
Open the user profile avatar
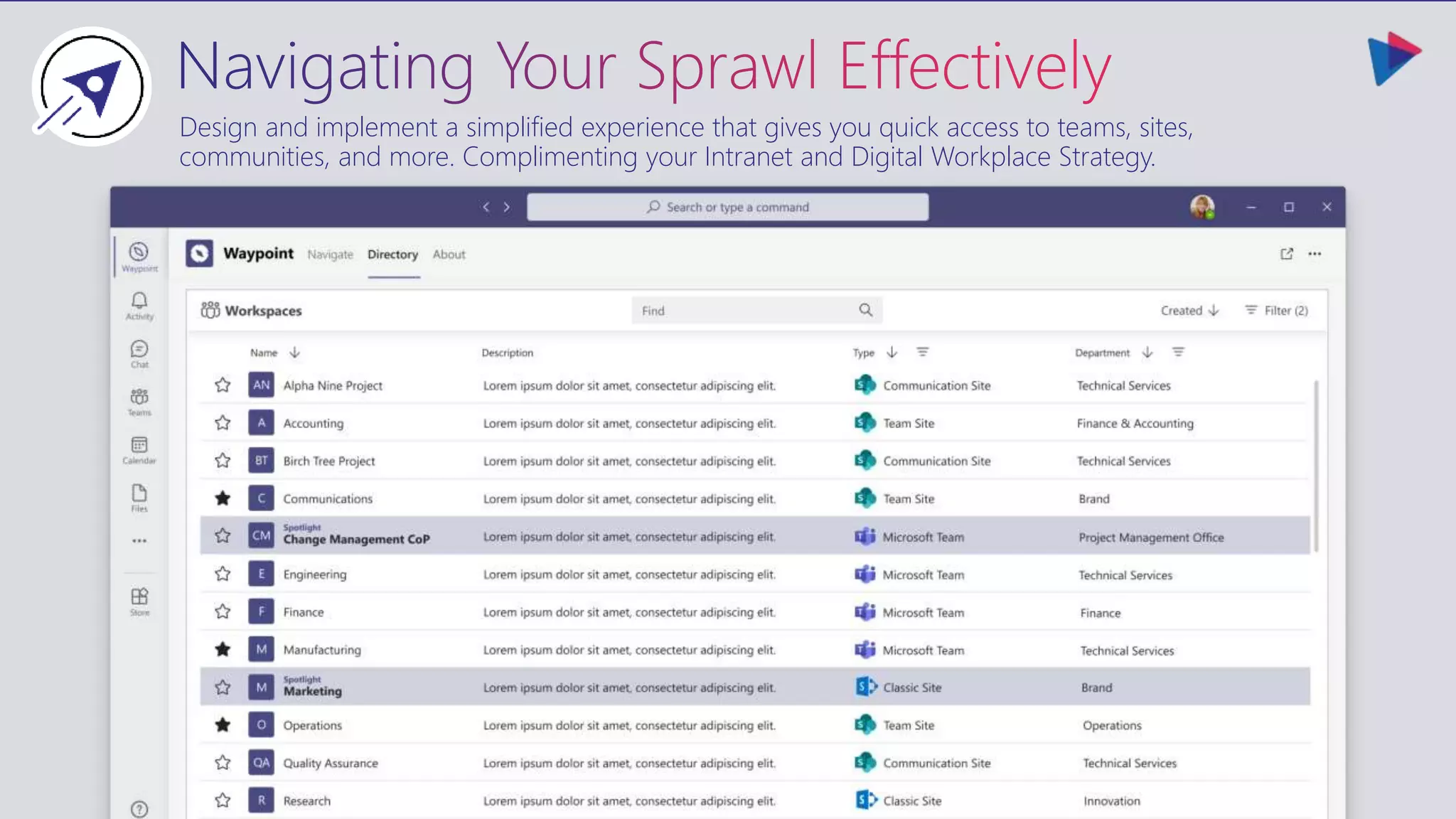pyautogui.click(x=1202, y=207)
